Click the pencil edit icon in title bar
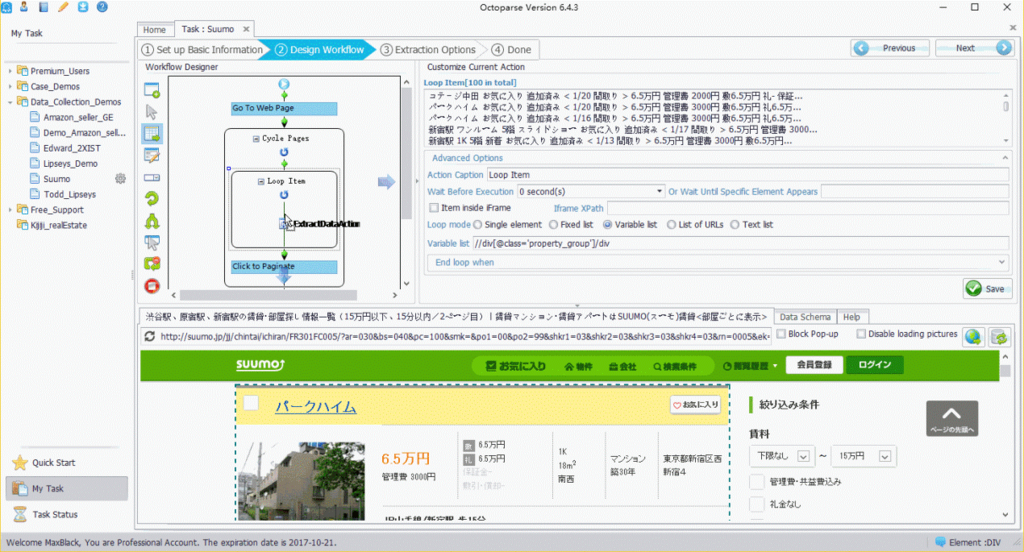 point(63,7)
